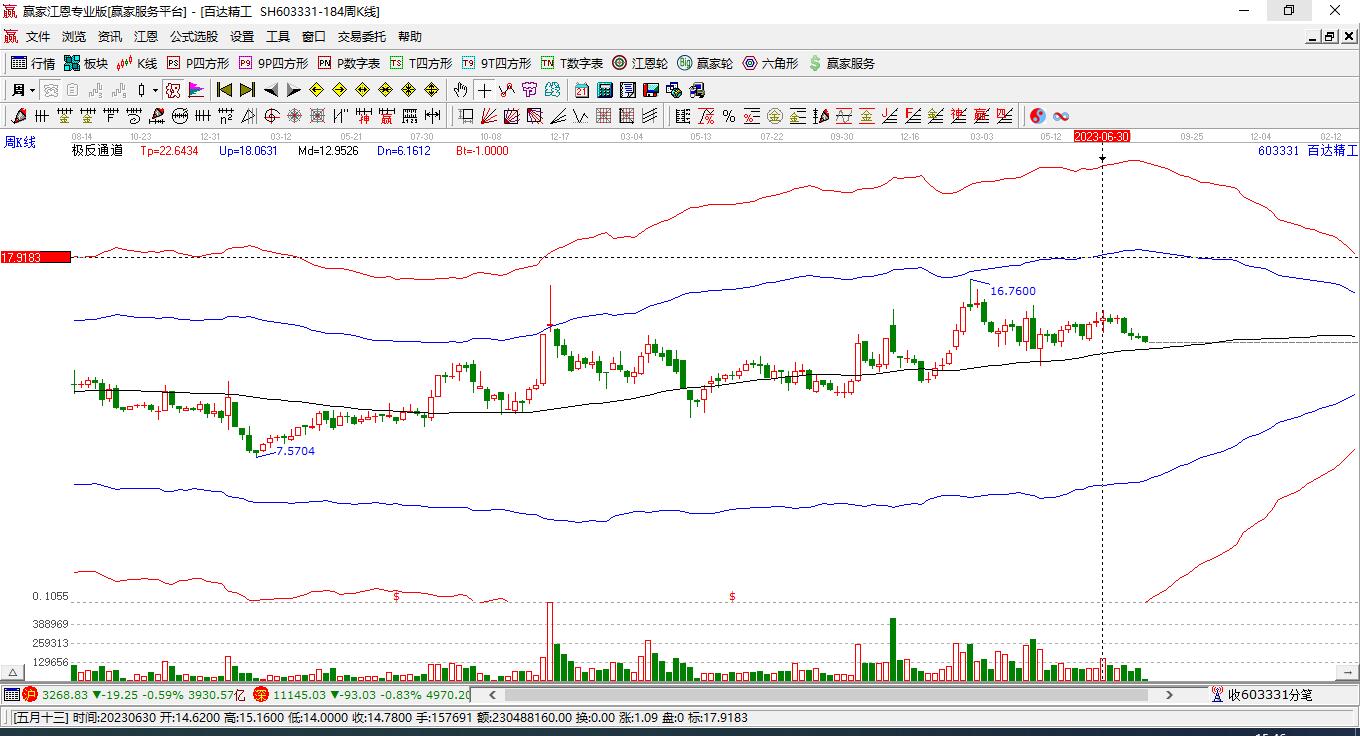The image size is (1360, 736).
Task: Open the 资讯 menu
Action: 110,37
